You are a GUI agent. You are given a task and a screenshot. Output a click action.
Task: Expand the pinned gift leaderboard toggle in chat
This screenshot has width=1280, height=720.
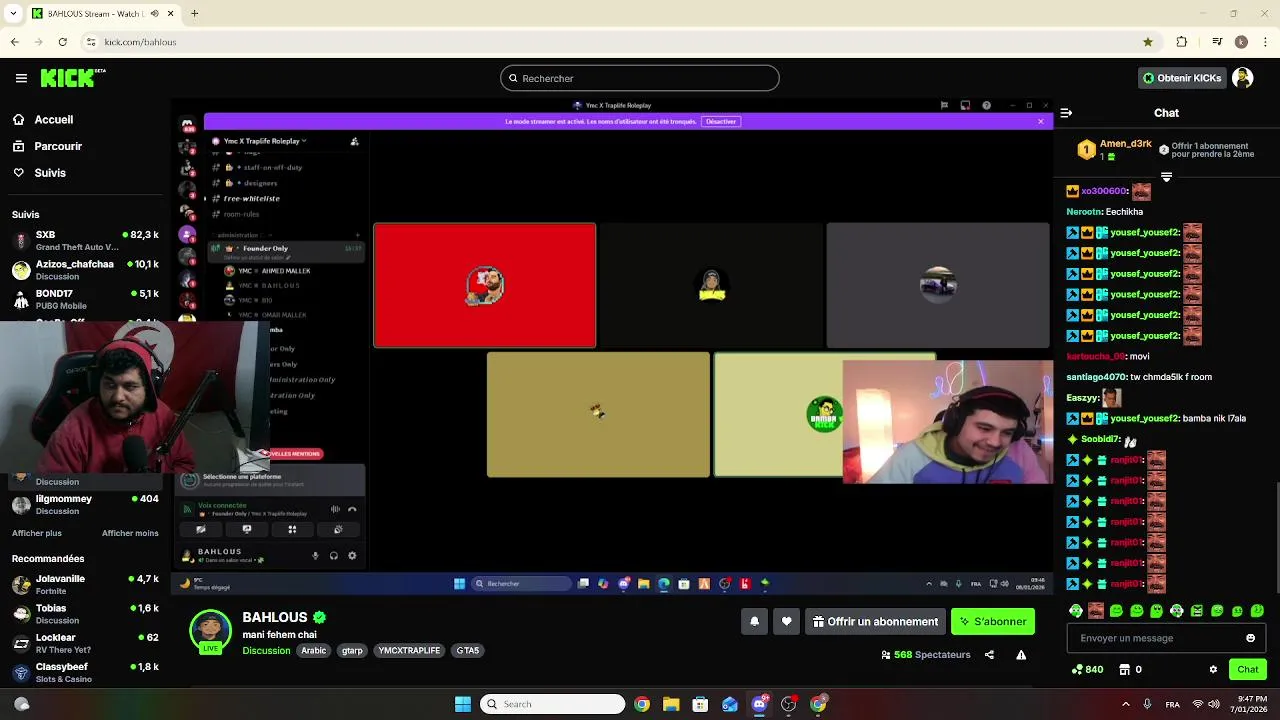pos(1166,177)
